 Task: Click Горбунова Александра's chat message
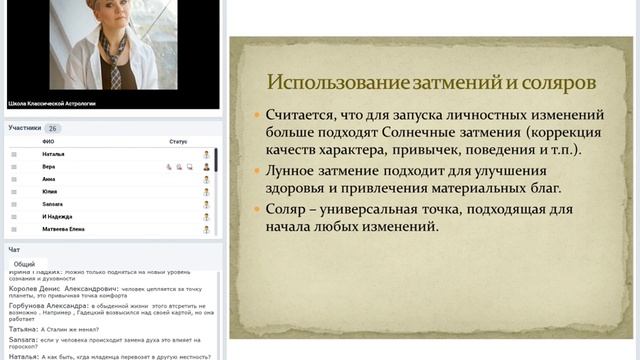tap(111, 312)
